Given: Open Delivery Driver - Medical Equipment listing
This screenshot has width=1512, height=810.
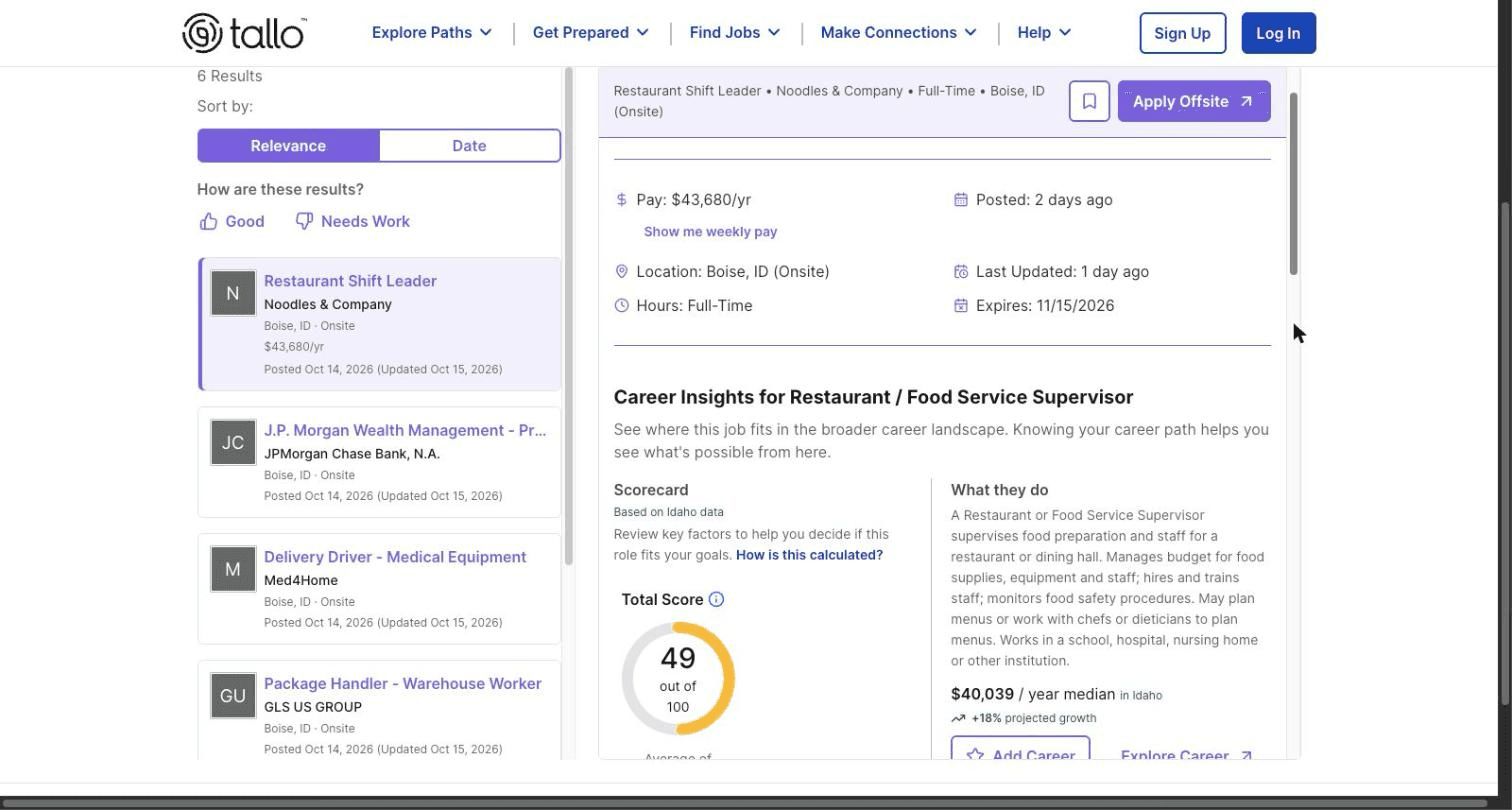Looking at the screenshot, I should tap(395, 557).
